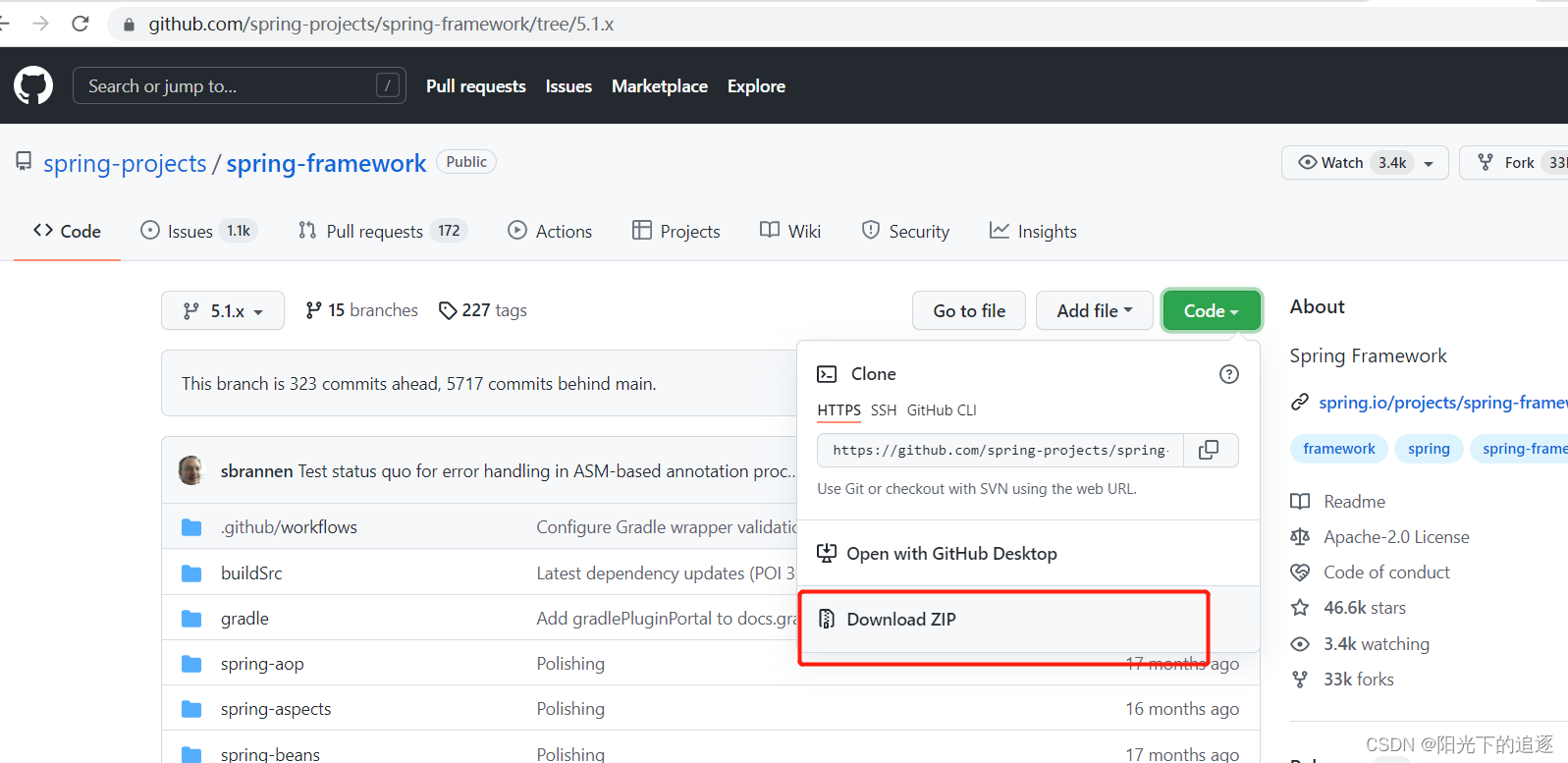Screen dimensions: 1568x763
Task: Open the 5.1.x branch selector dropdown
Action: tap(223, 310)
